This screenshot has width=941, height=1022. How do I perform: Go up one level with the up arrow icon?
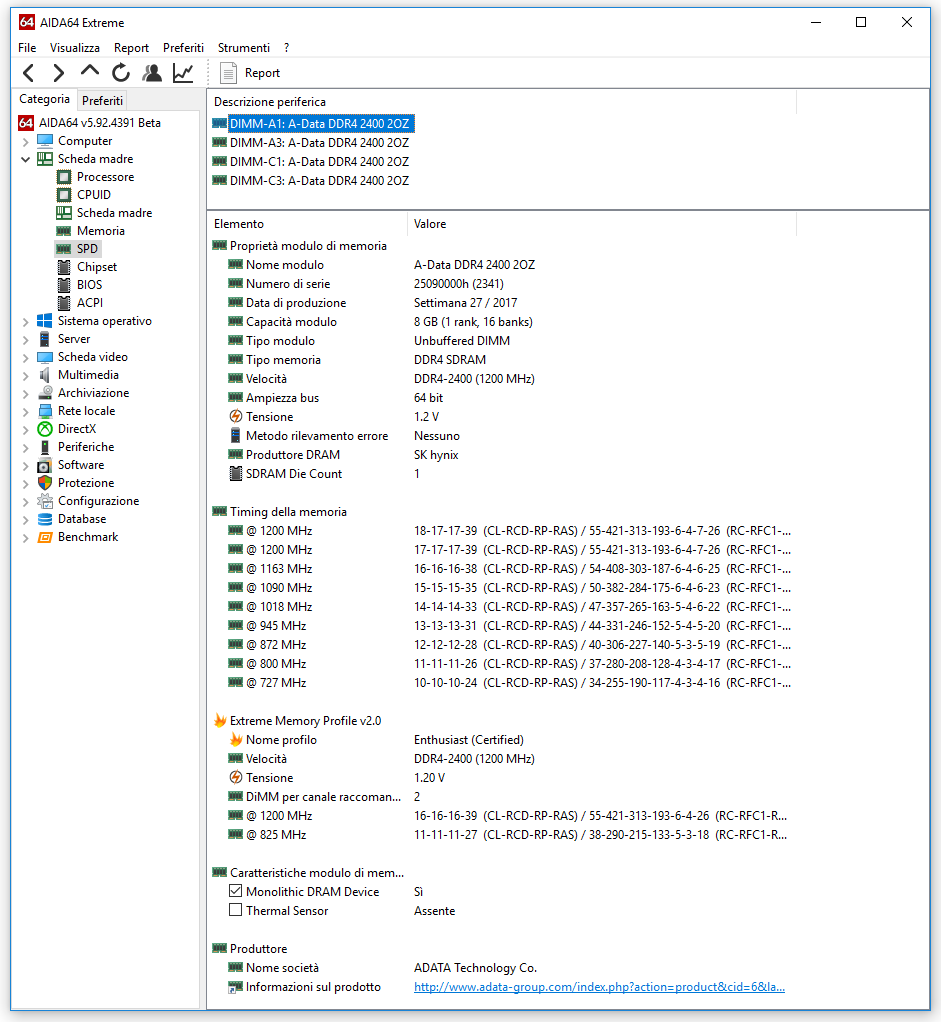90,71
